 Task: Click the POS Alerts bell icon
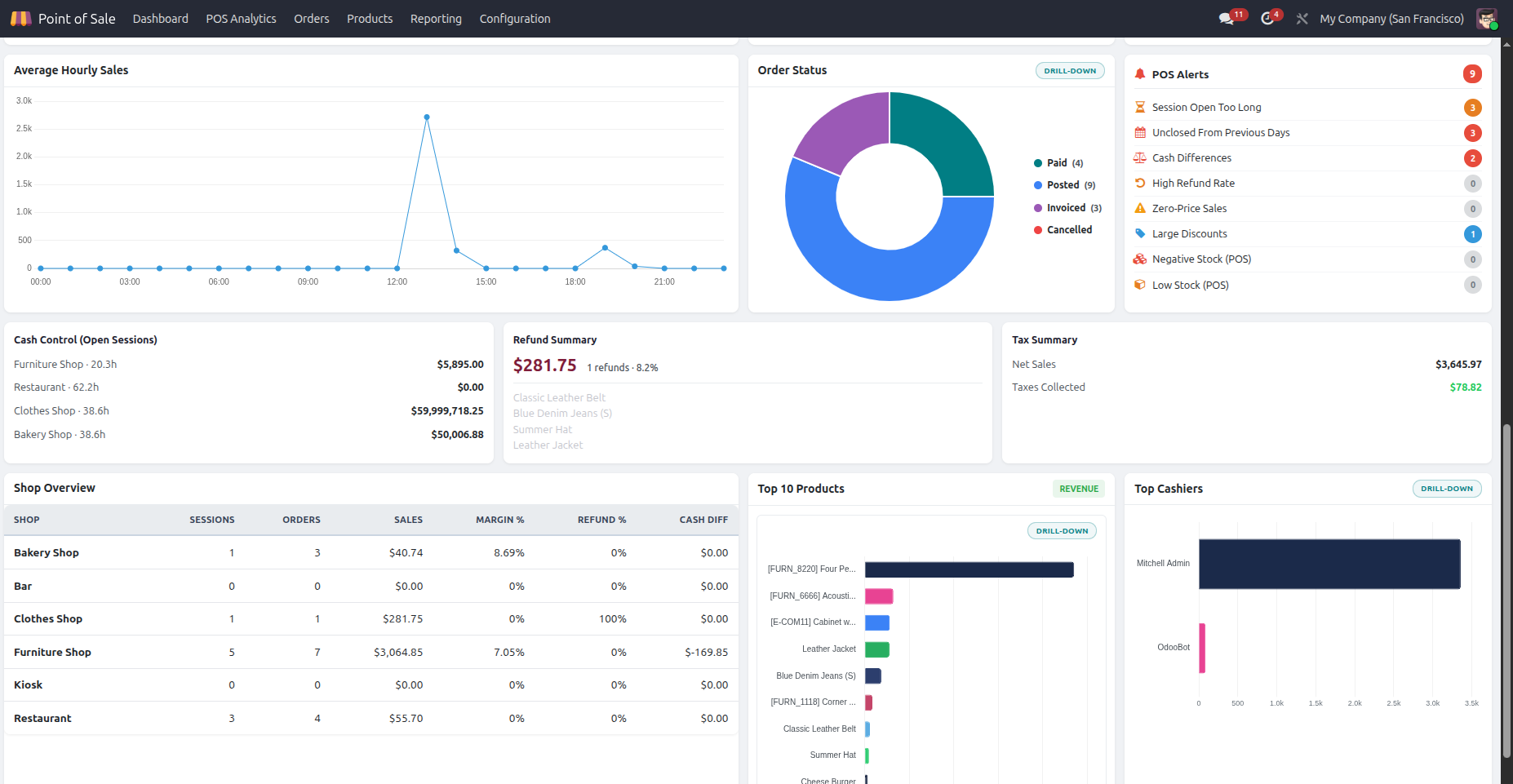(x=1140, y=74)
